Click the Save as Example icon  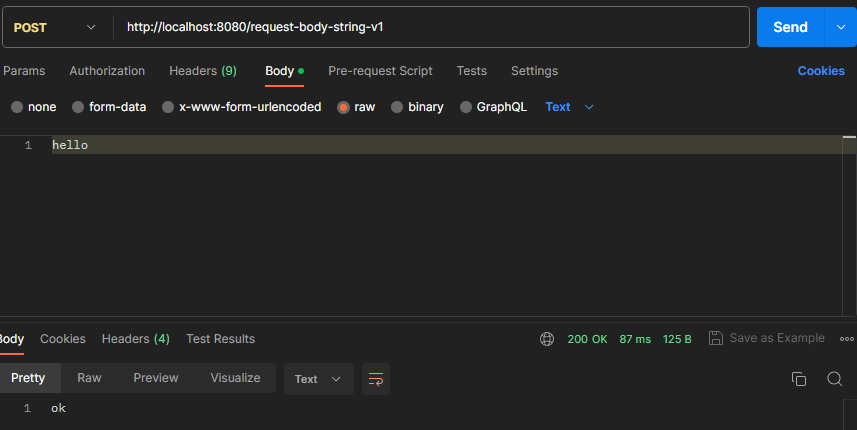click(715, 338)
